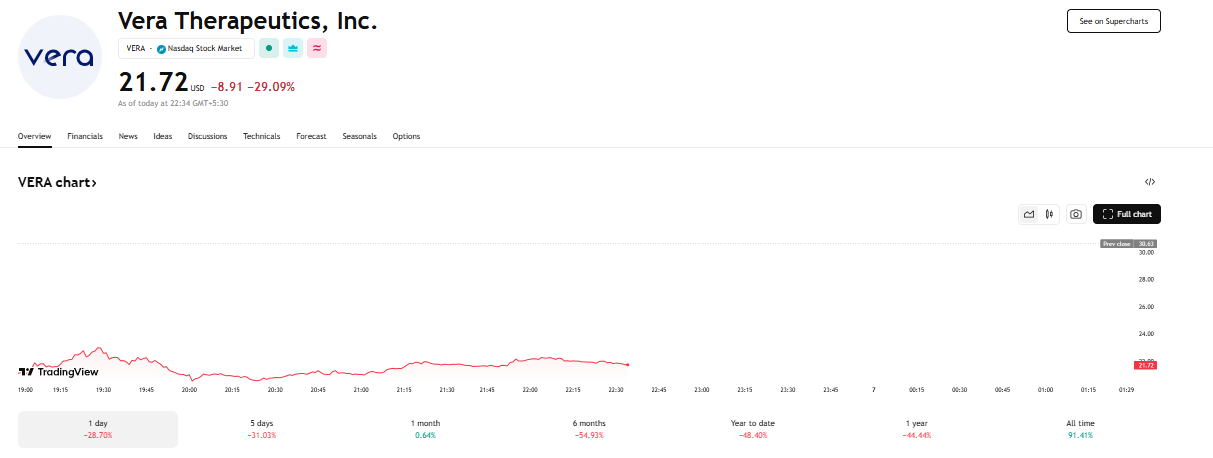Click the large 21.72 price value
Viewport: 1213px width, 458px height.
153,83
